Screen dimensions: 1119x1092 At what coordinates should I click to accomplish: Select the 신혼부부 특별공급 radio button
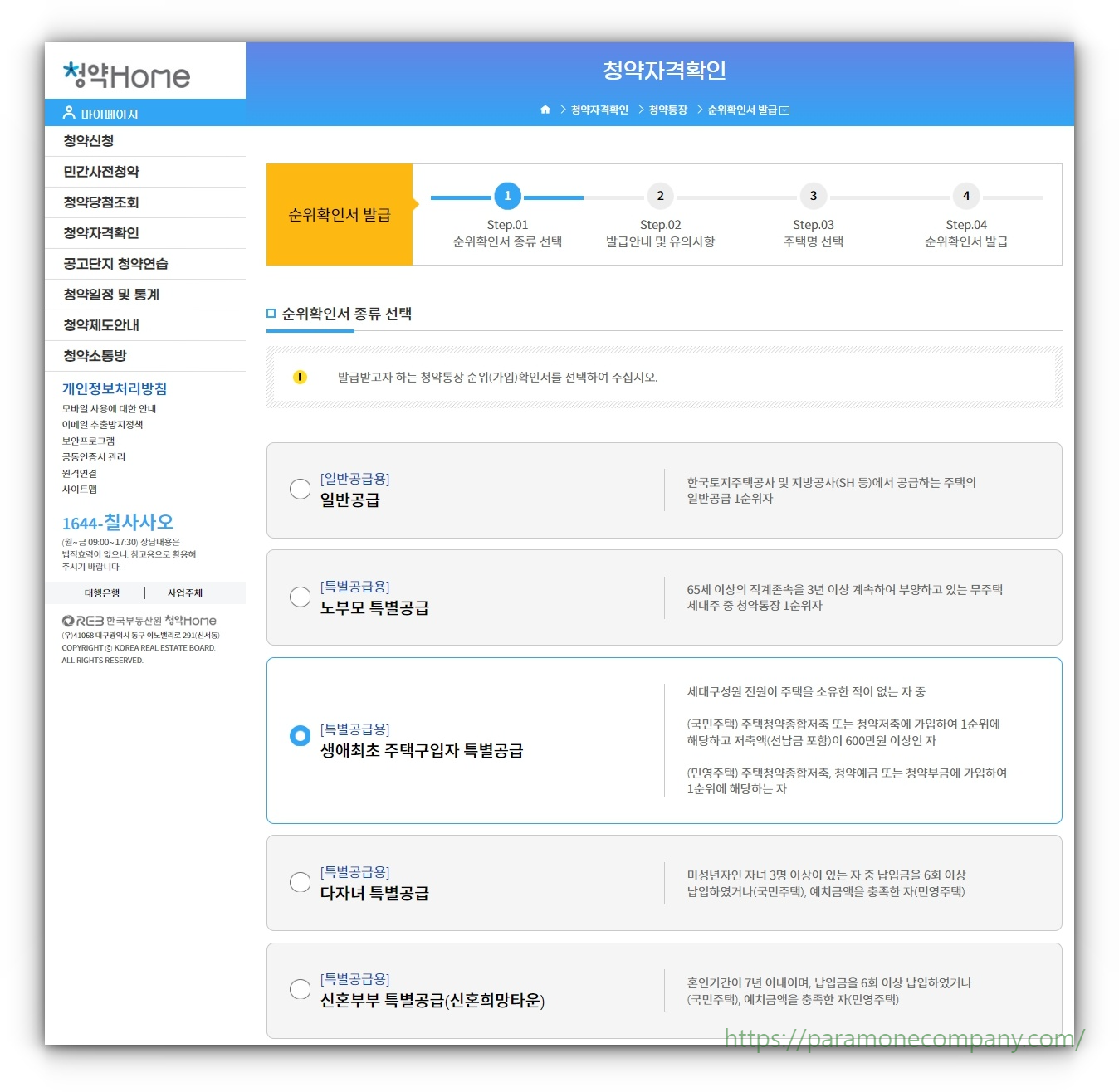tap(300, 990)
